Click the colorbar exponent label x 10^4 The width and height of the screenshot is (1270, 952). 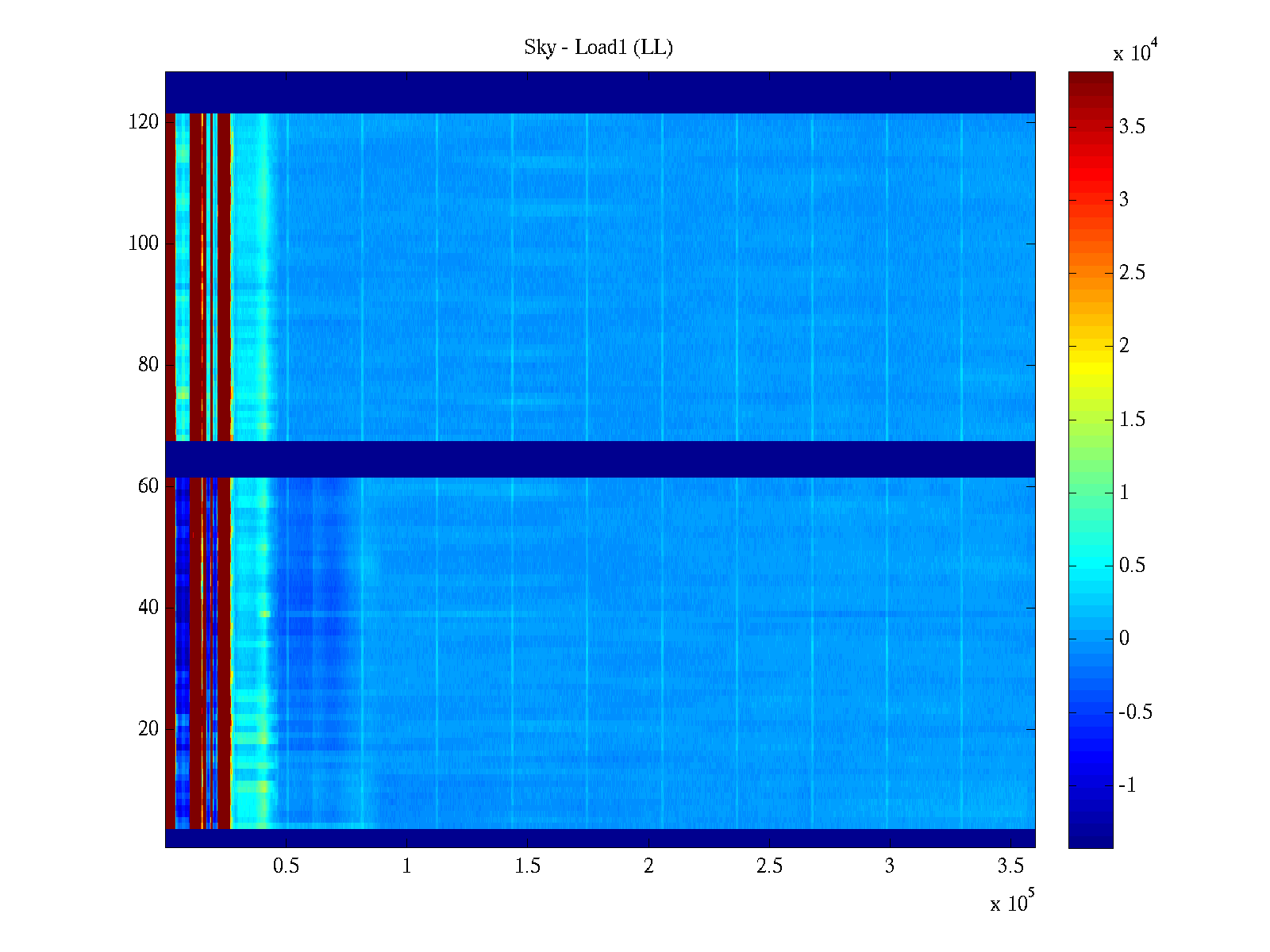1135,52
